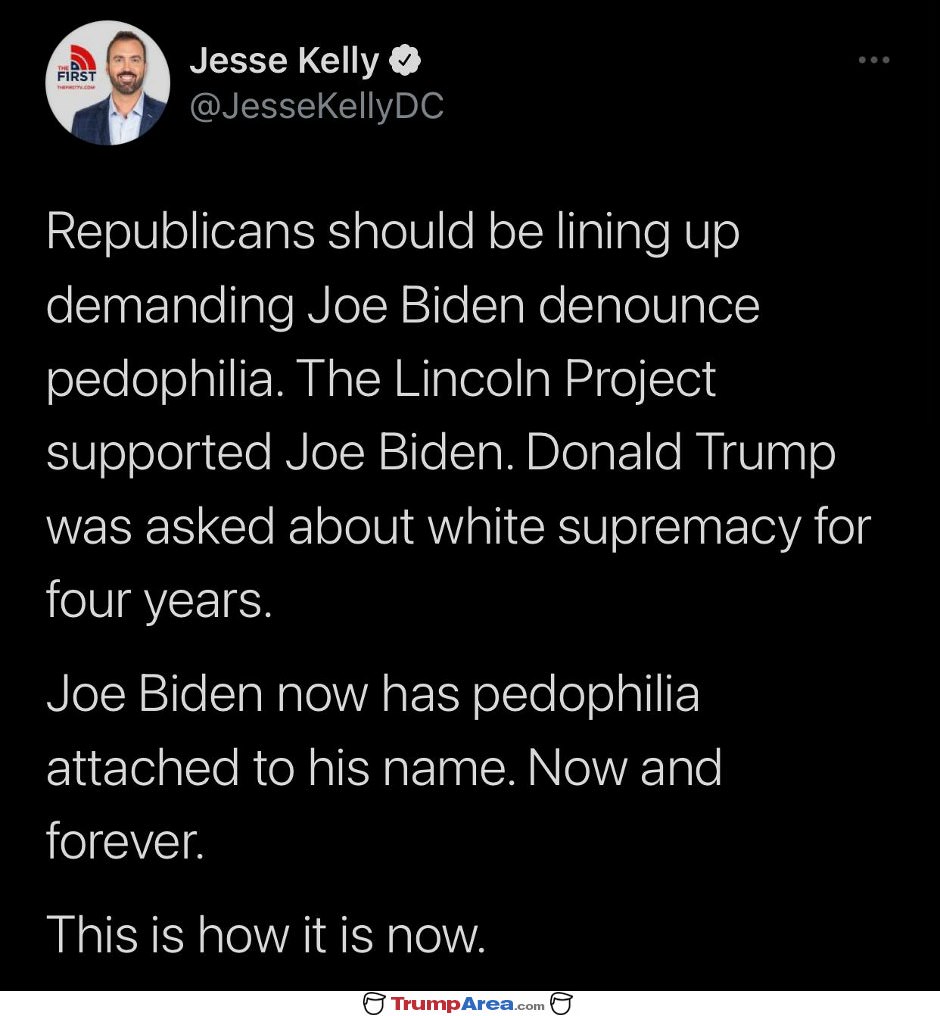The width and height of the screenshot is (940, 1016).
Task: Click the "four years." line
Action: [x=159, y=600]
